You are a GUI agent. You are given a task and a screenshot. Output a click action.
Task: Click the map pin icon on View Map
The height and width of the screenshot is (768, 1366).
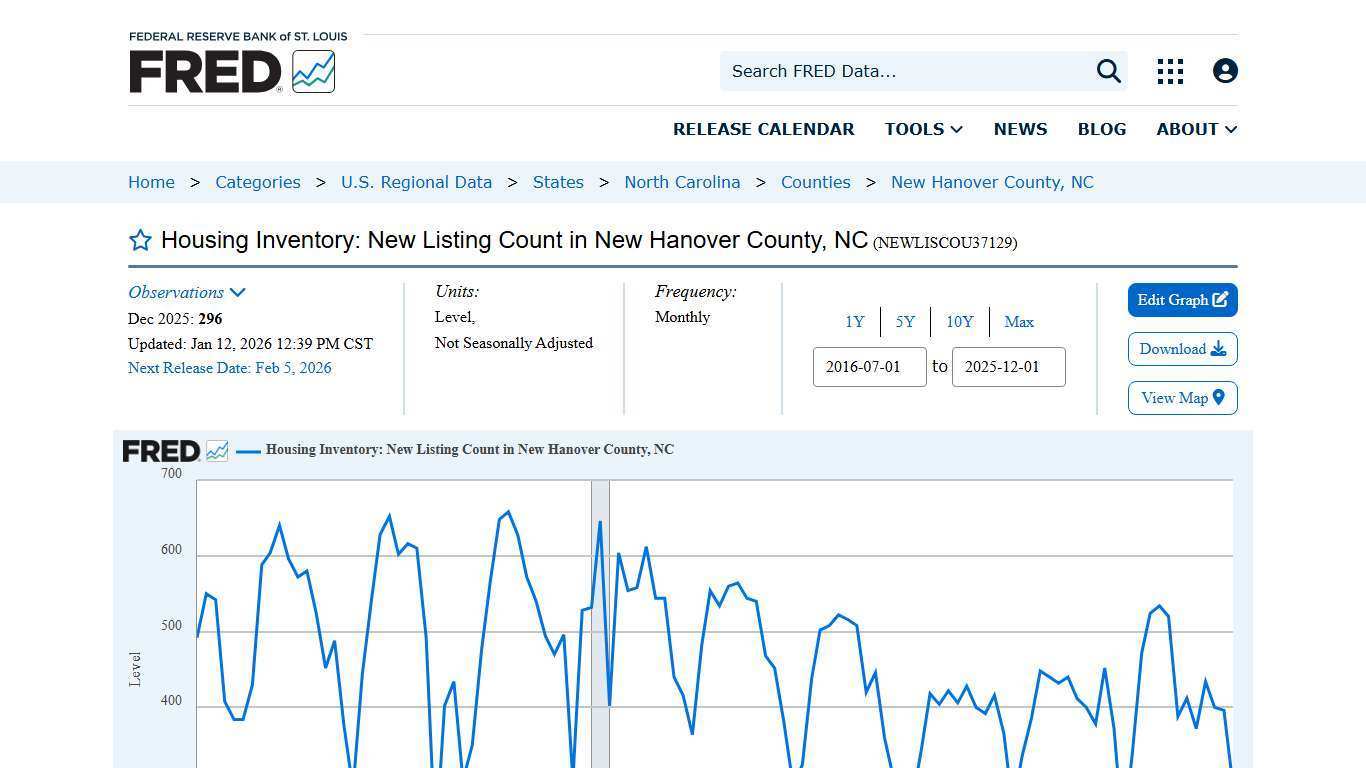[1218, 397]
